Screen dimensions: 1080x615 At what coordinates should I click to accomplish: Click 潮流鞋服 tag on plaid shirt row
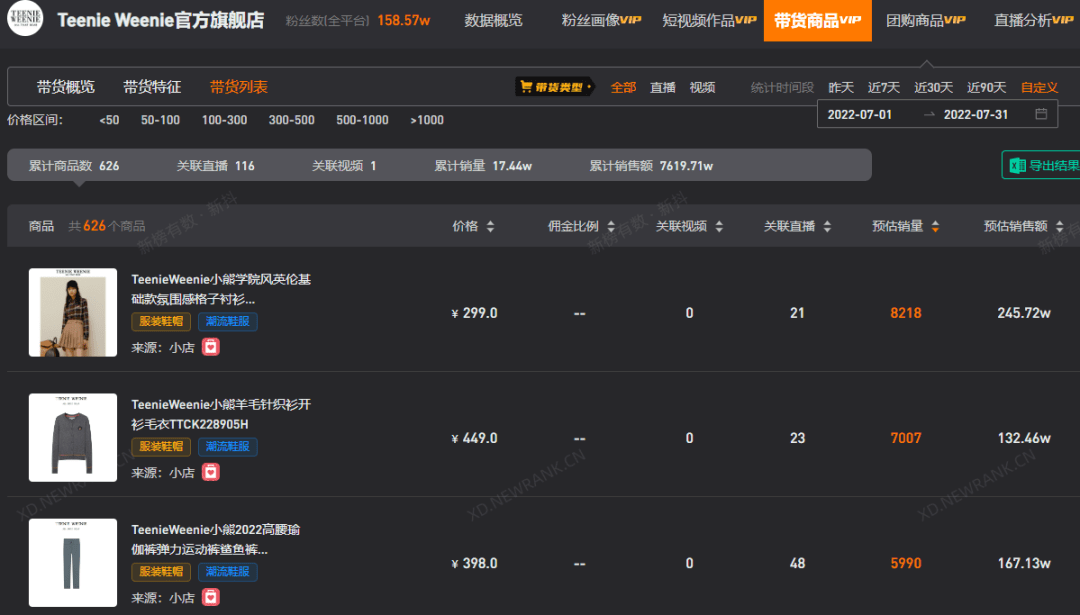coord(228,322)
